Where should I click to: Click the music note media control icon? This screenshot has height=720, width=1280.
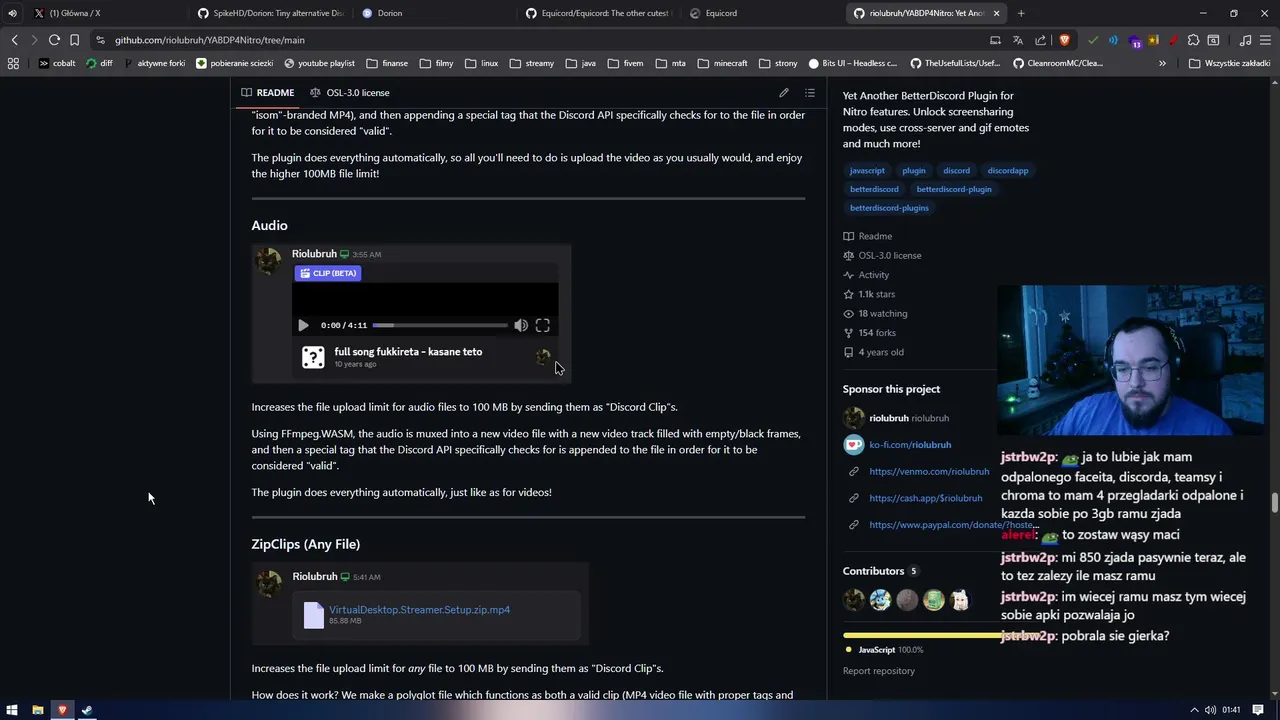pyautogui.click(x=1245, y=40)
